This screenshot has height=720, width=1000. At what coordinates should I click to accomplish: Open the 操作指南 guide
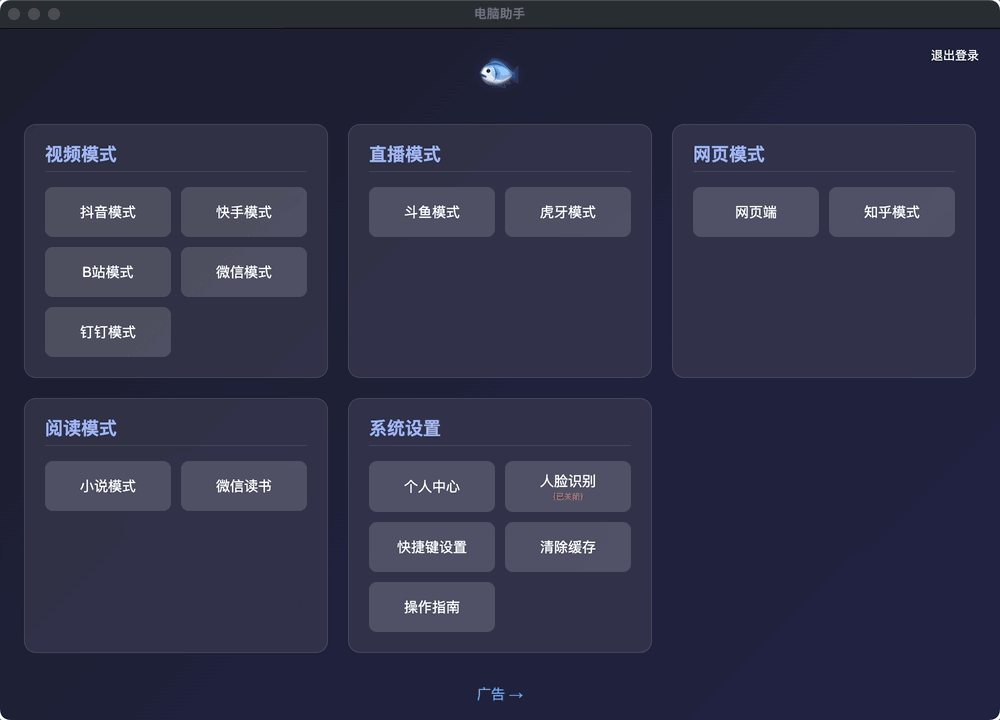[431, 607]
